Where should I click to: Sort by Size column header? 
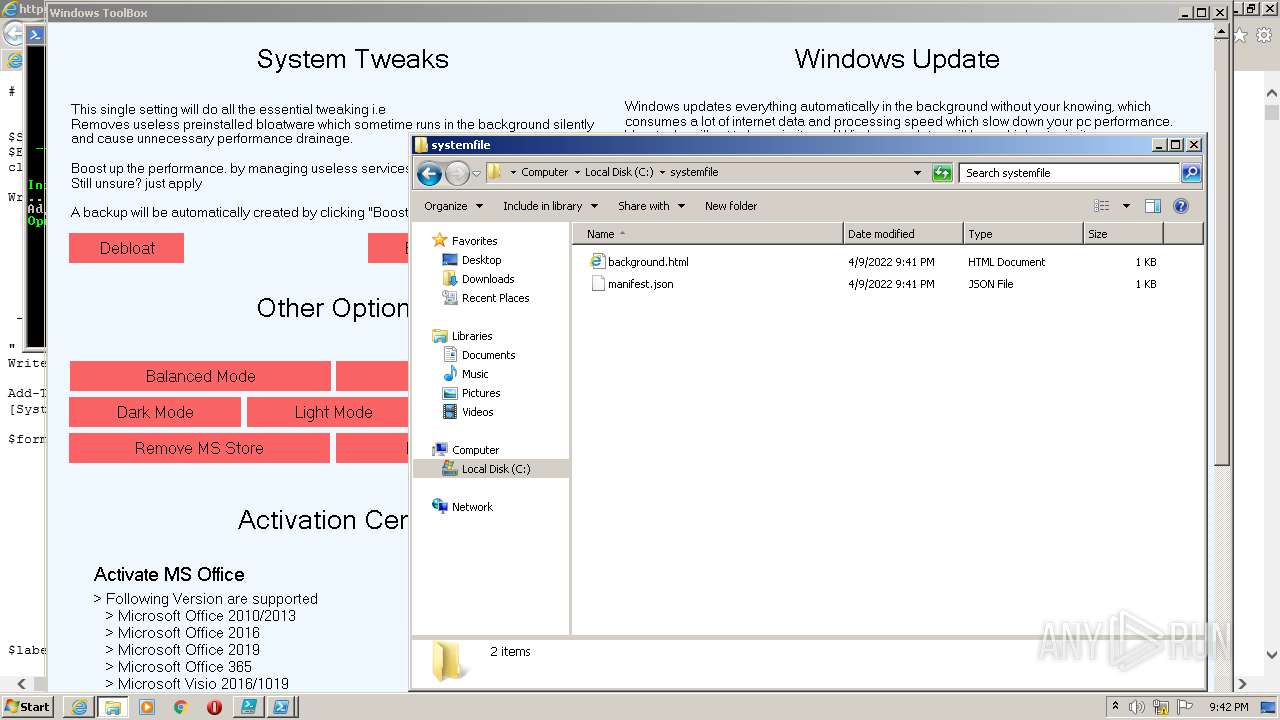1123,234
